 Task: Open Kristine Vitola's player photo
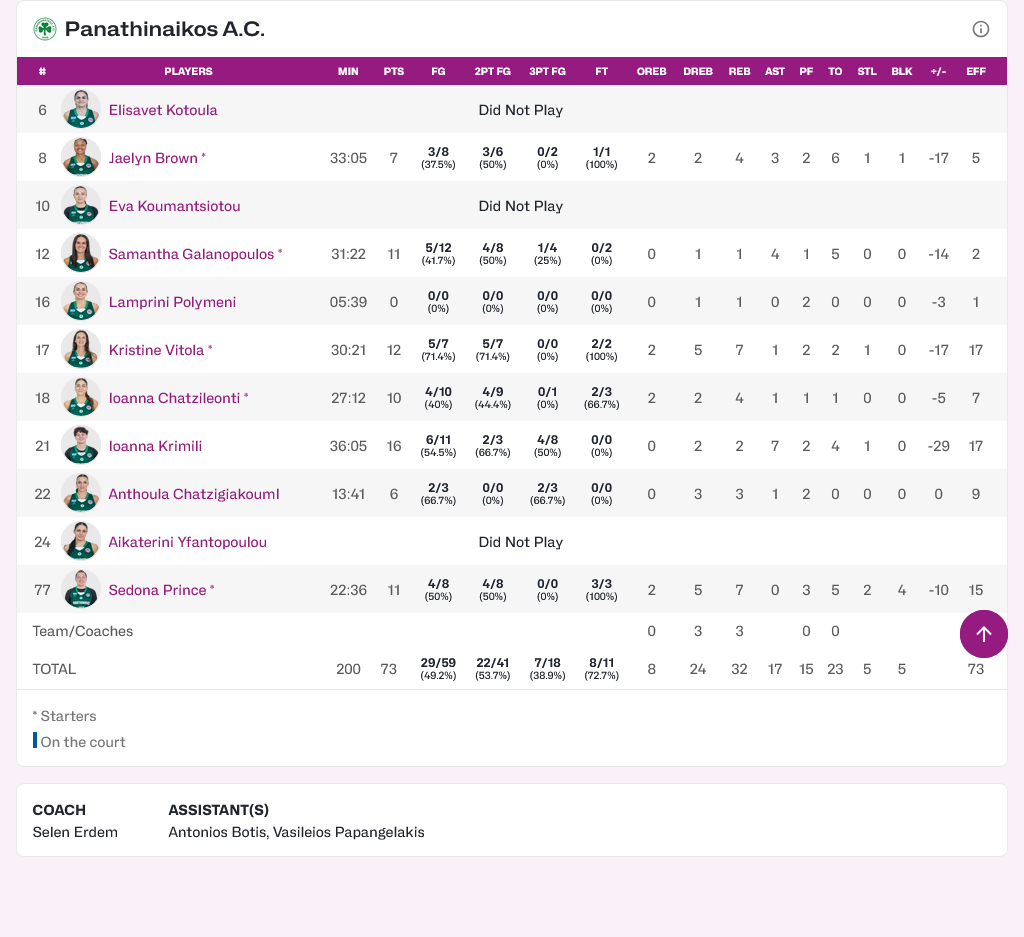pos(80,350)
